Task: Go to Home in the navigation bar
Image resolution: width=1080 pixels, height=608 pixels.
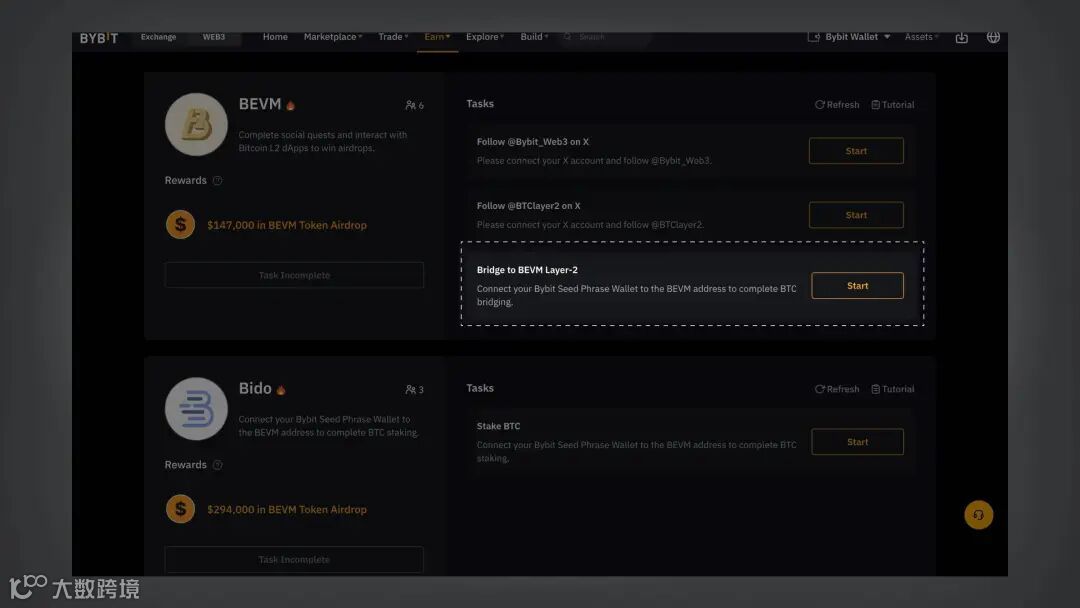Action: pyautogui.click(x=275, y=37)
